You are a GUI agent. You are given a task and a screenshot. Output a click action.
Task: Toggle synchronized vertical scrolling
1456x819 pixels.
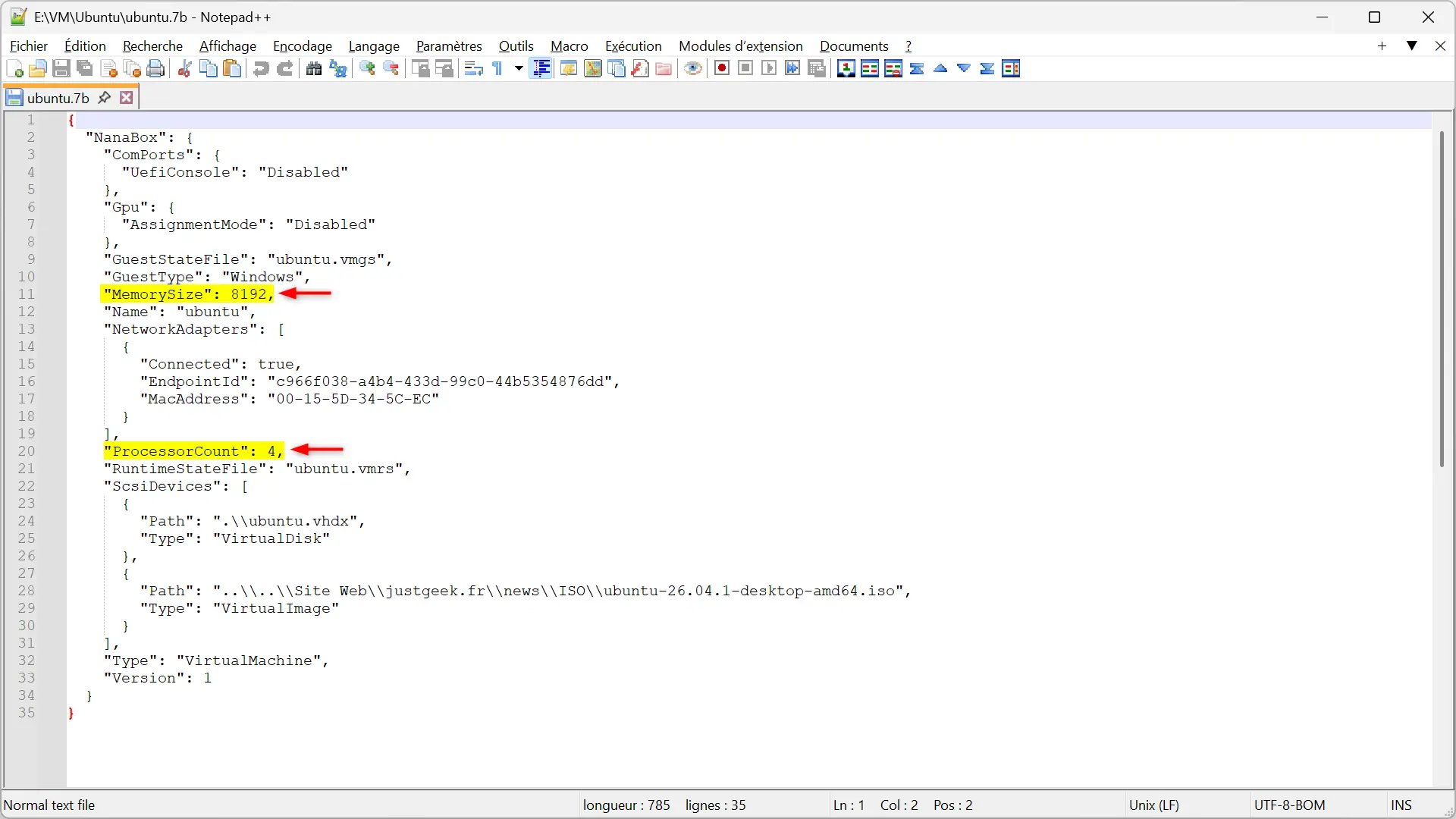pyautogui.click(x=421, y=69)
